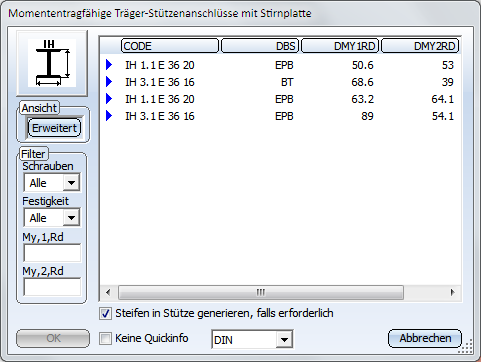This screenshot has width=481, height=362.
Task: Click the IH beam profile icon button
Action: point(52,63)
